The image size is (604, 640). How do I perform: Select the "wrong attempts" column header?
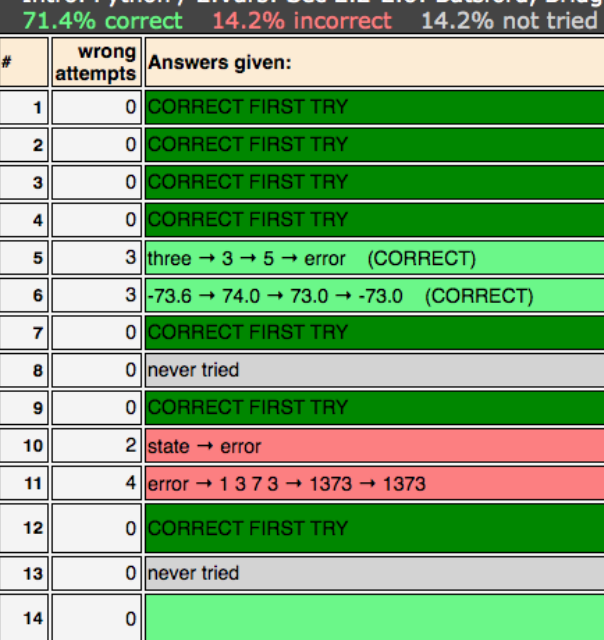click(96, 62)
